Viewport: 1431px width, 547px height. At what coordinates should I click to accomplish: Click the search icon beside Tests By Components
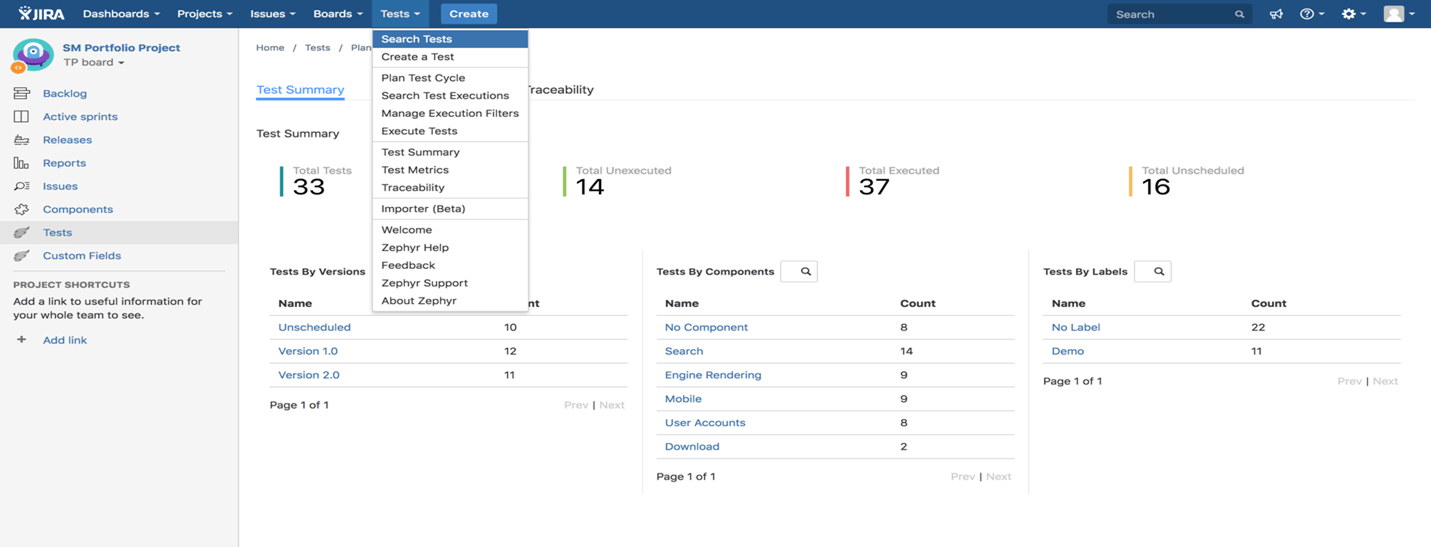pos(804,271)
